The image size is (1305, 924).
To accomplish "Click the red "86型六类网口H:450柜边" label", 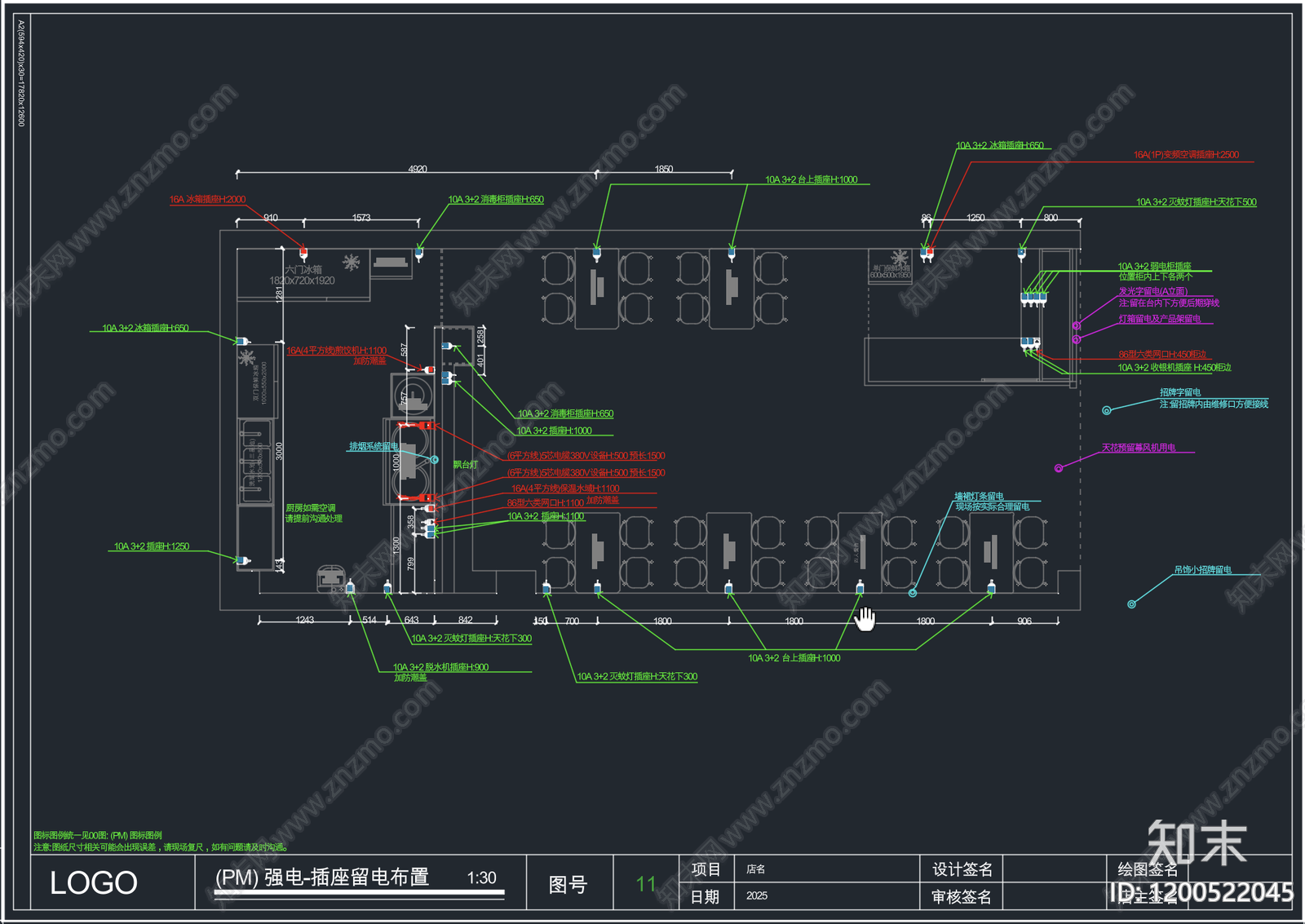I will coord(1162,354).
